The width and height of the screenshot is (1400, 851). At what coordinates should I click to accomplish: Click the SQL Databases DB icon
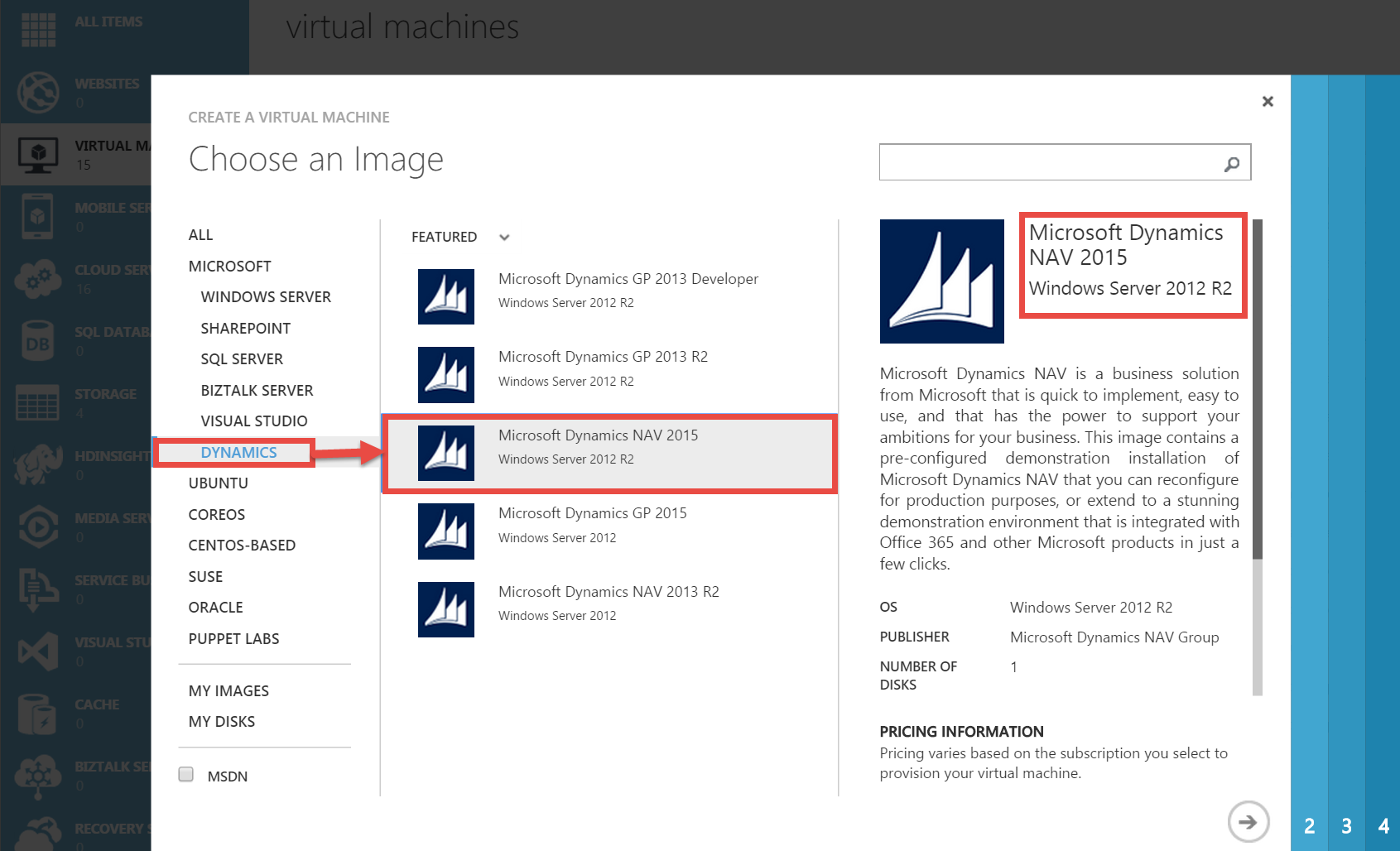click(x=38, y=340)
